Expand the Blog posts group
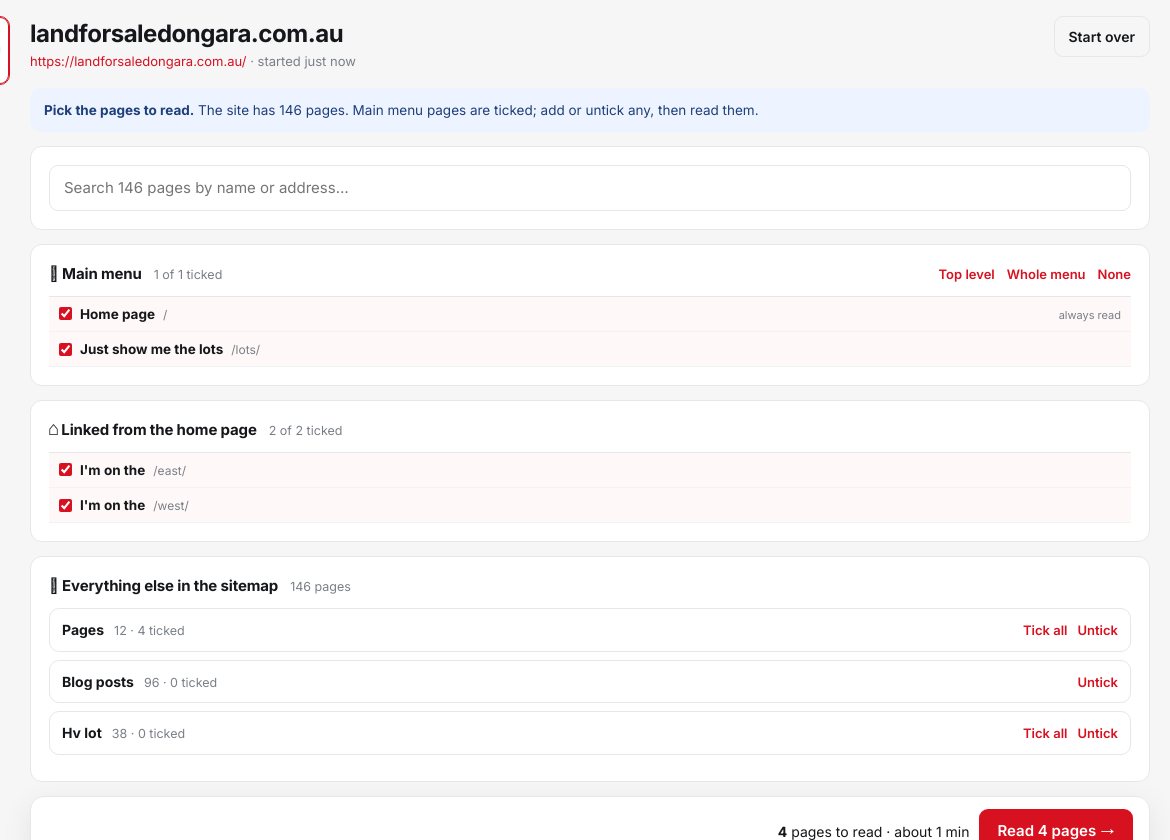 click(589, 682)
